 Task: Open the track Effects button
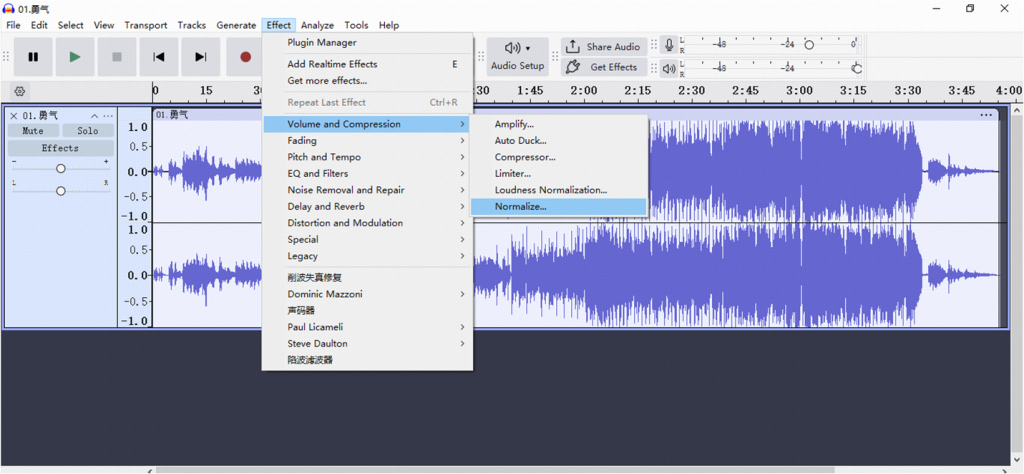[60, 148]
